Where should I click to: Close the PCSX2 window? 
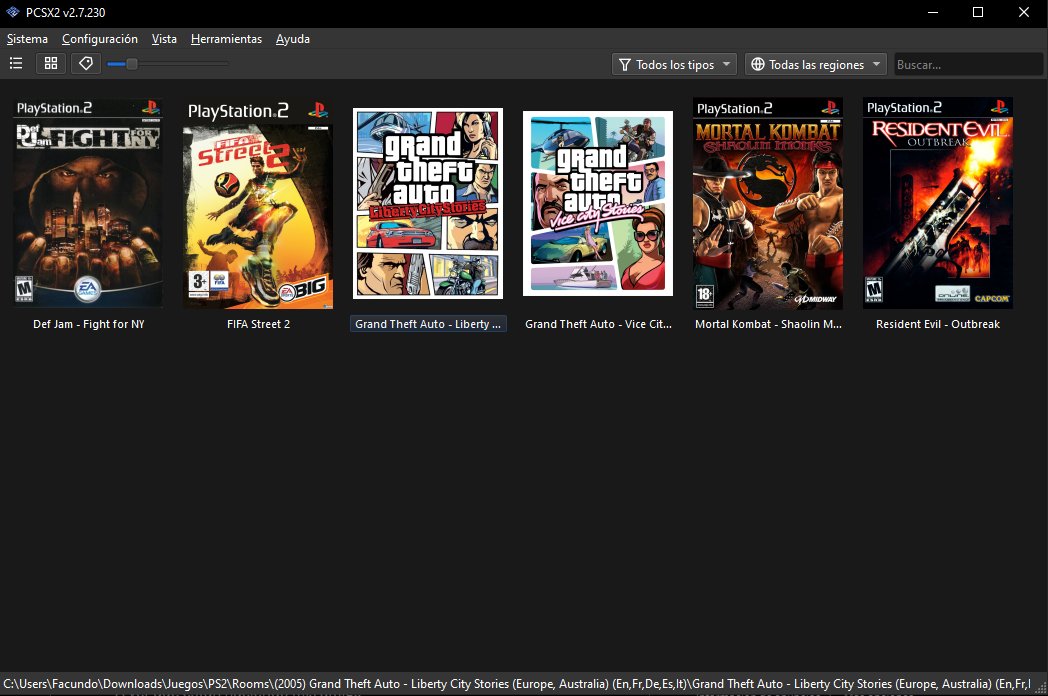point(1023,12)
